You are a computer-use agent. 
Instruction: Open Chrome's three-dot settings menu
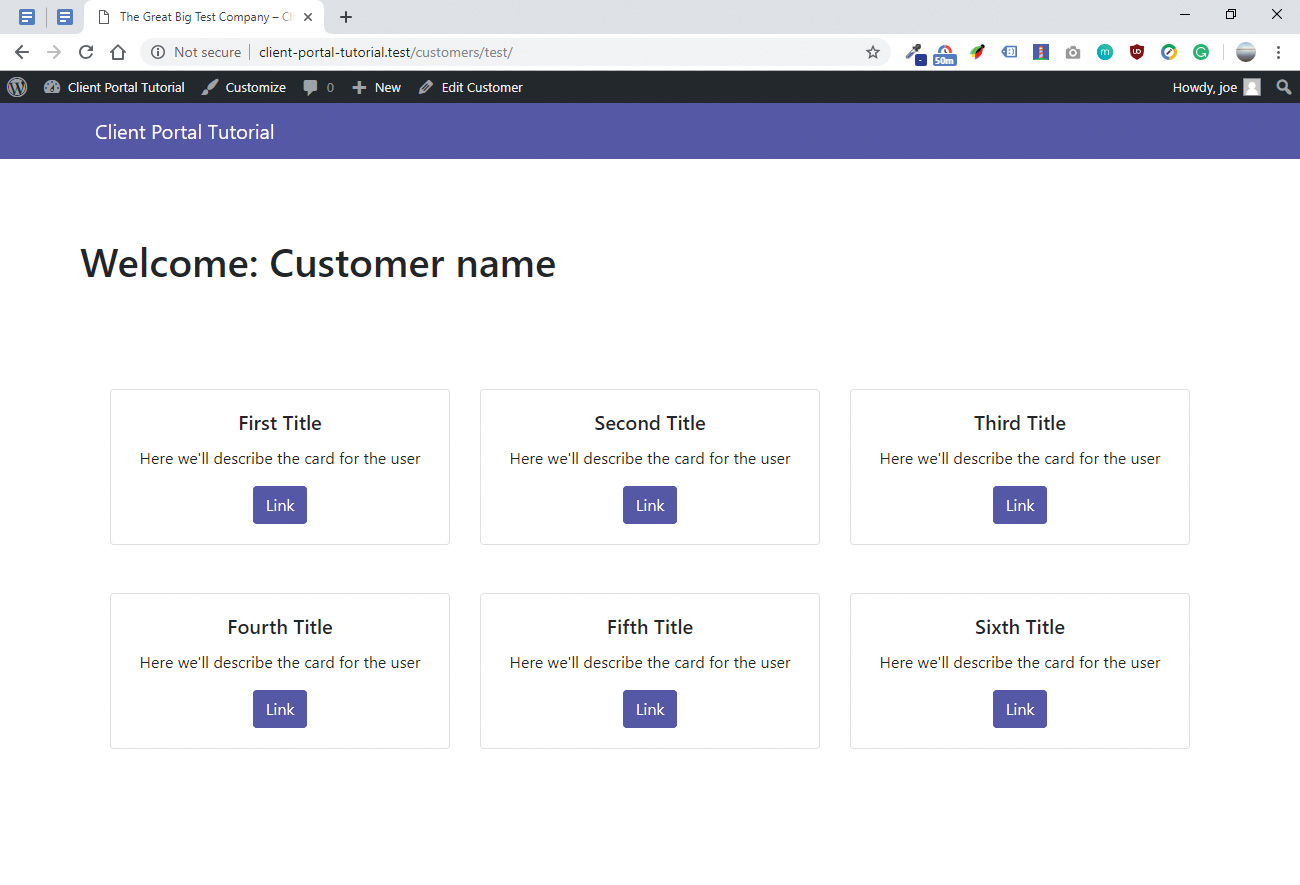point(1280,51)
